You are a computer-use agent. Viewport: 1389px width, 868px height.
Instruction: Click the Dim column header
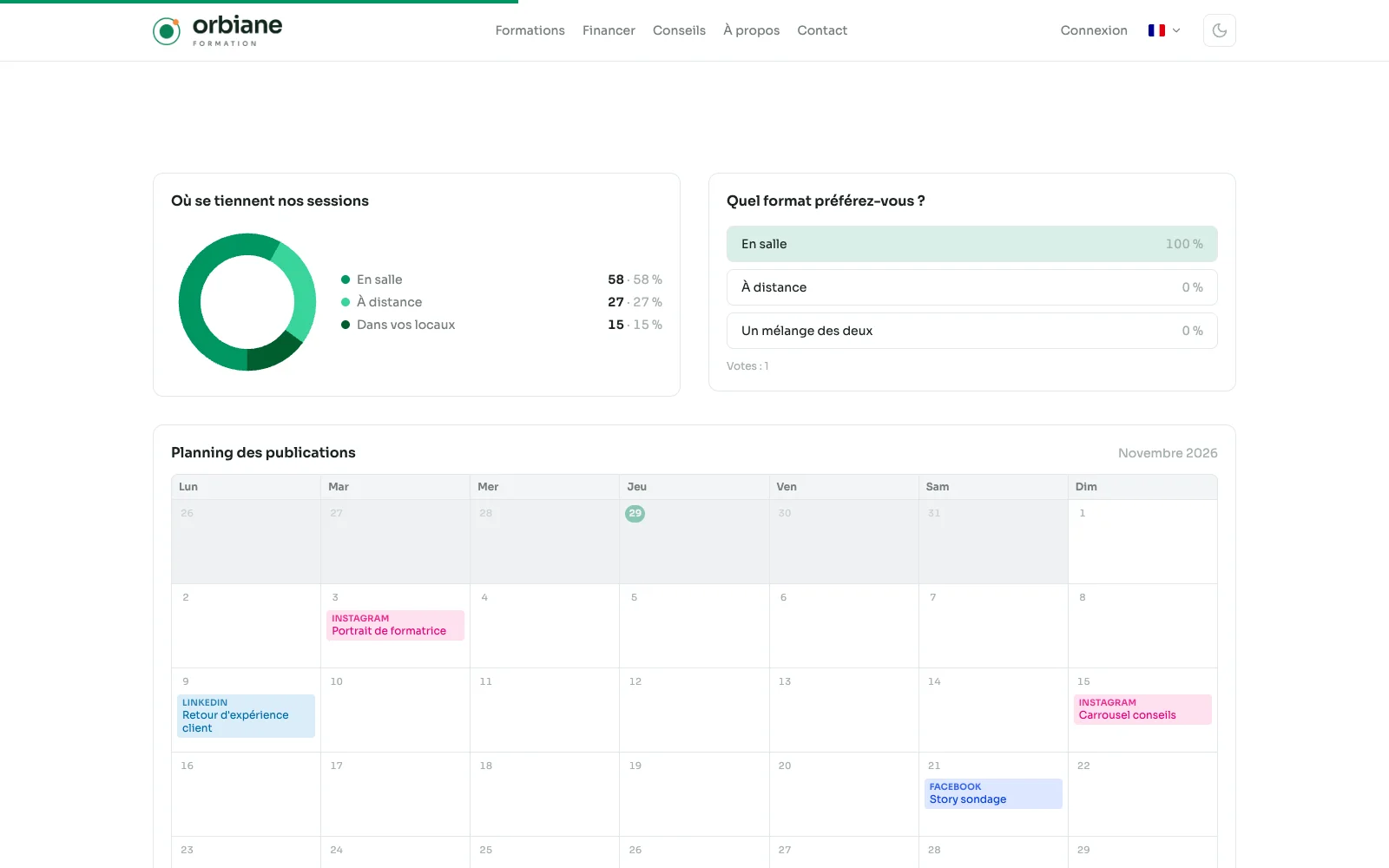click(x=1142, y=487)
